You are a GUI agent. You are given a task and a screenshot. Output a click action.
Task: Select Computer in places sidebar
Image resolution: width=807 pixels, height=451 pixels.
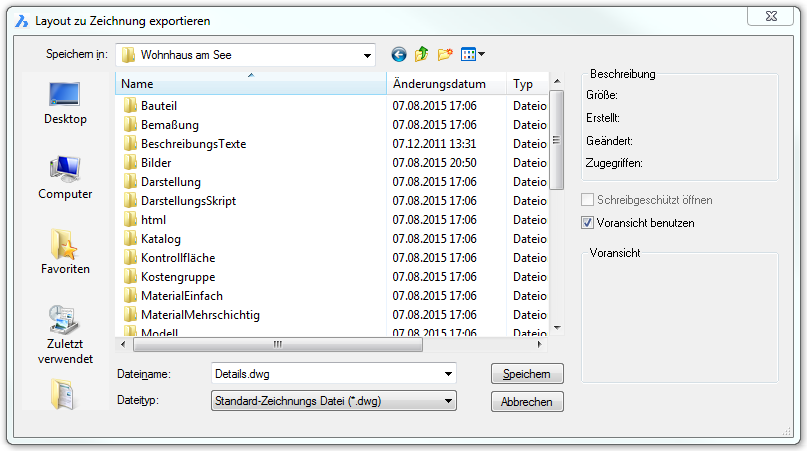(65, 178)
